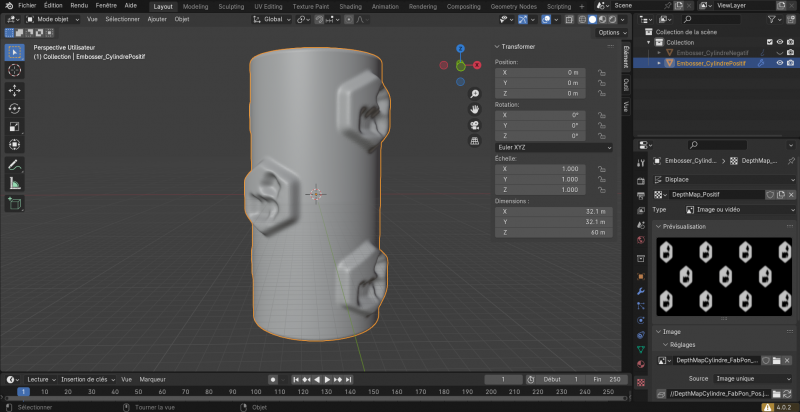
Task: Activate the Rotate tool
Action: (15, 108)
